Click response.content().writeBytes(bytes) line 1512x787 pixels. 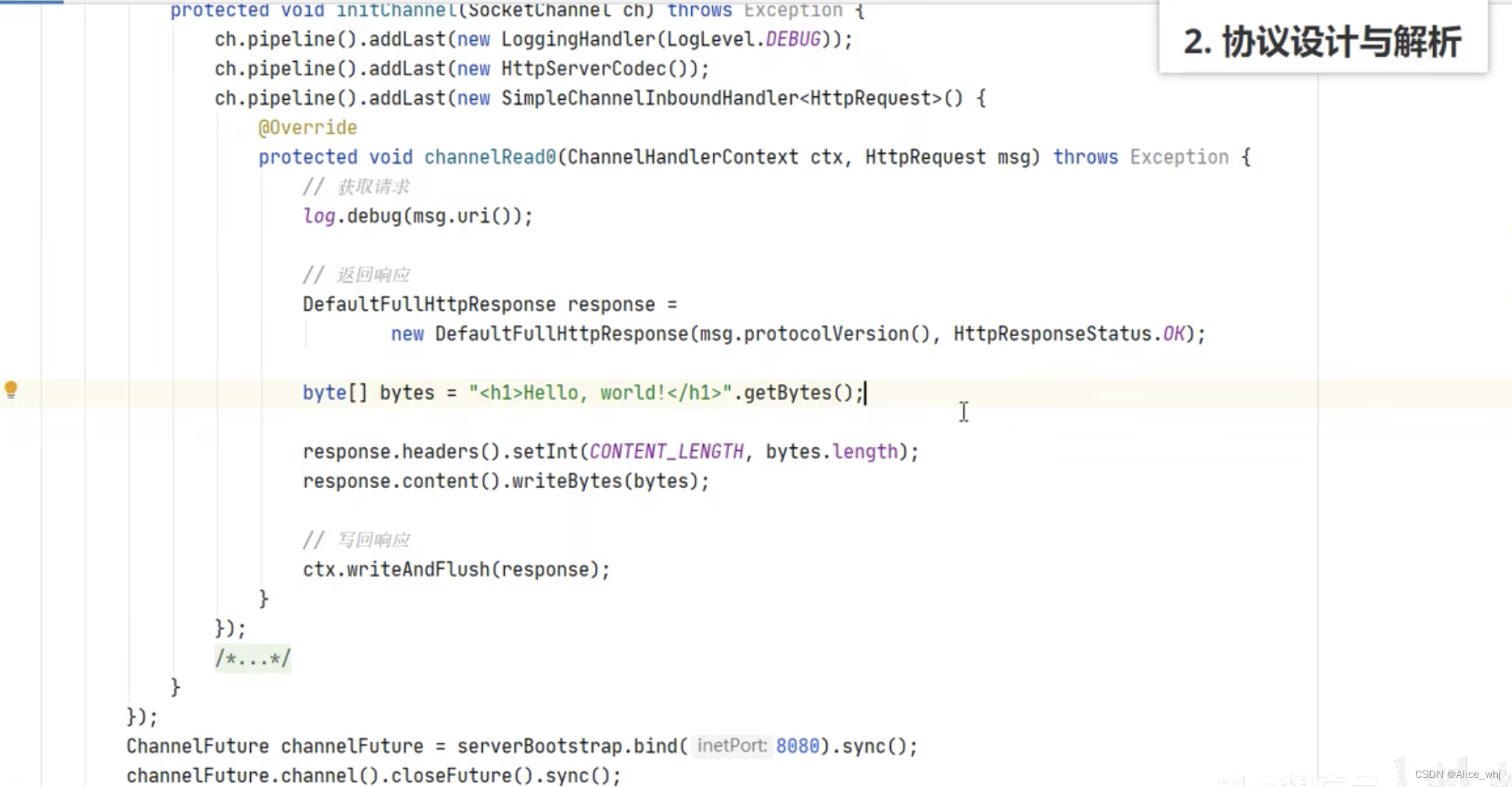tap(506, 481)
